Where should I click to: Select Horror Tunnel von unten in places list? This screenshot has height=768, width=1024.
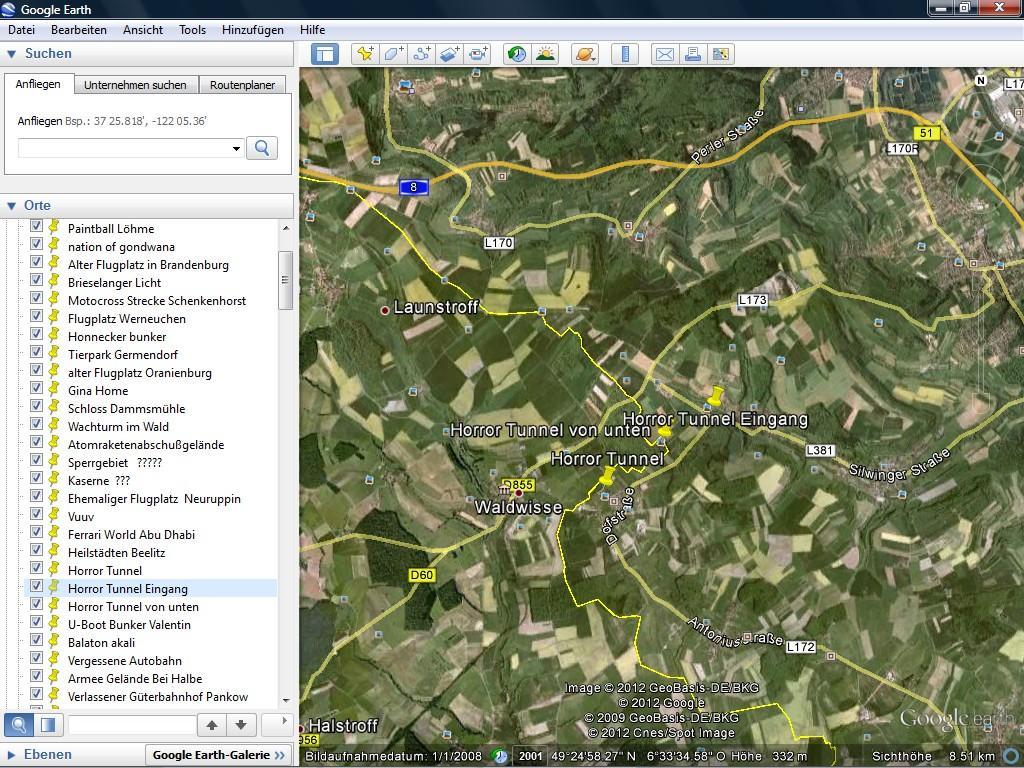(133, 607)
